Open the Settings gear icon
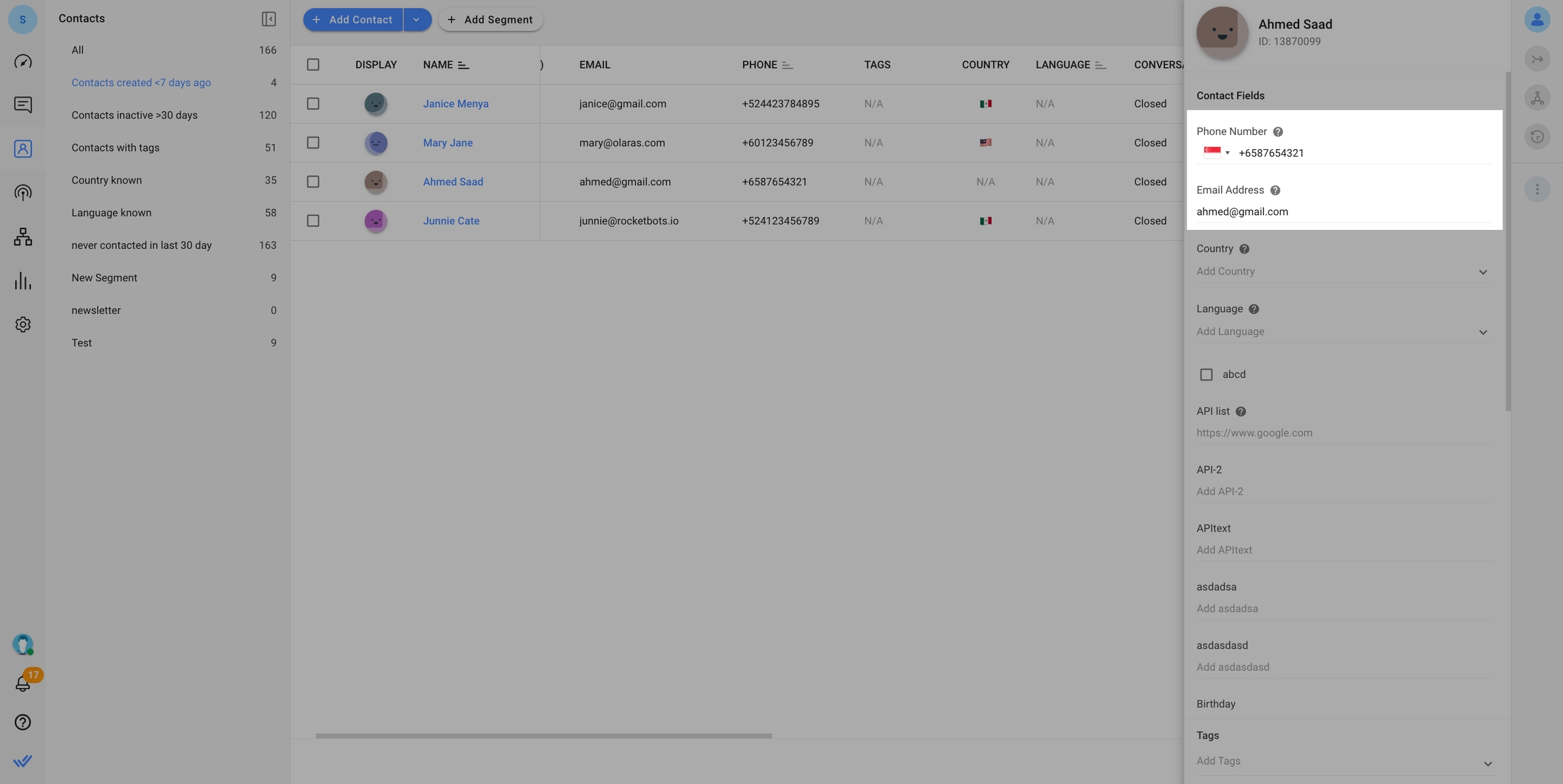Image resolution: width=1563 pixels, height=784 pixels. [x=22, y=325]
